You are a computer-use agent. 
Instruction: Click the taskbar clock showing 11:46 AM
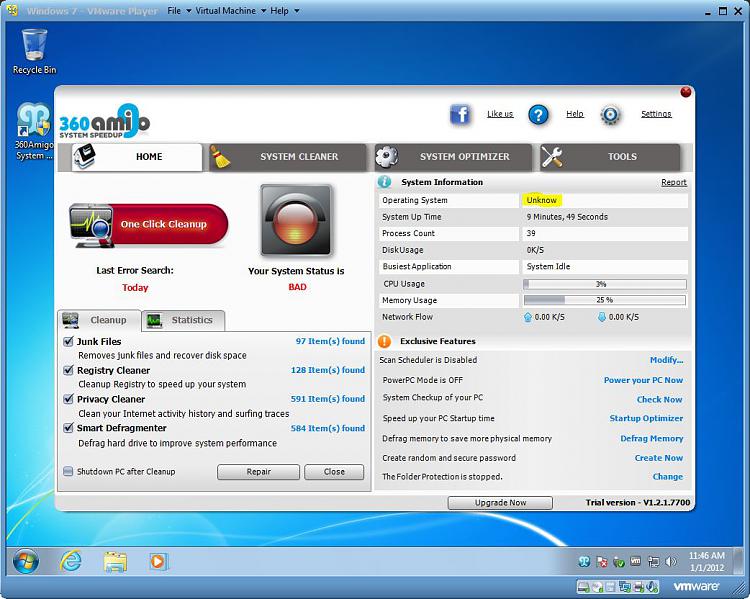point(706,562)
